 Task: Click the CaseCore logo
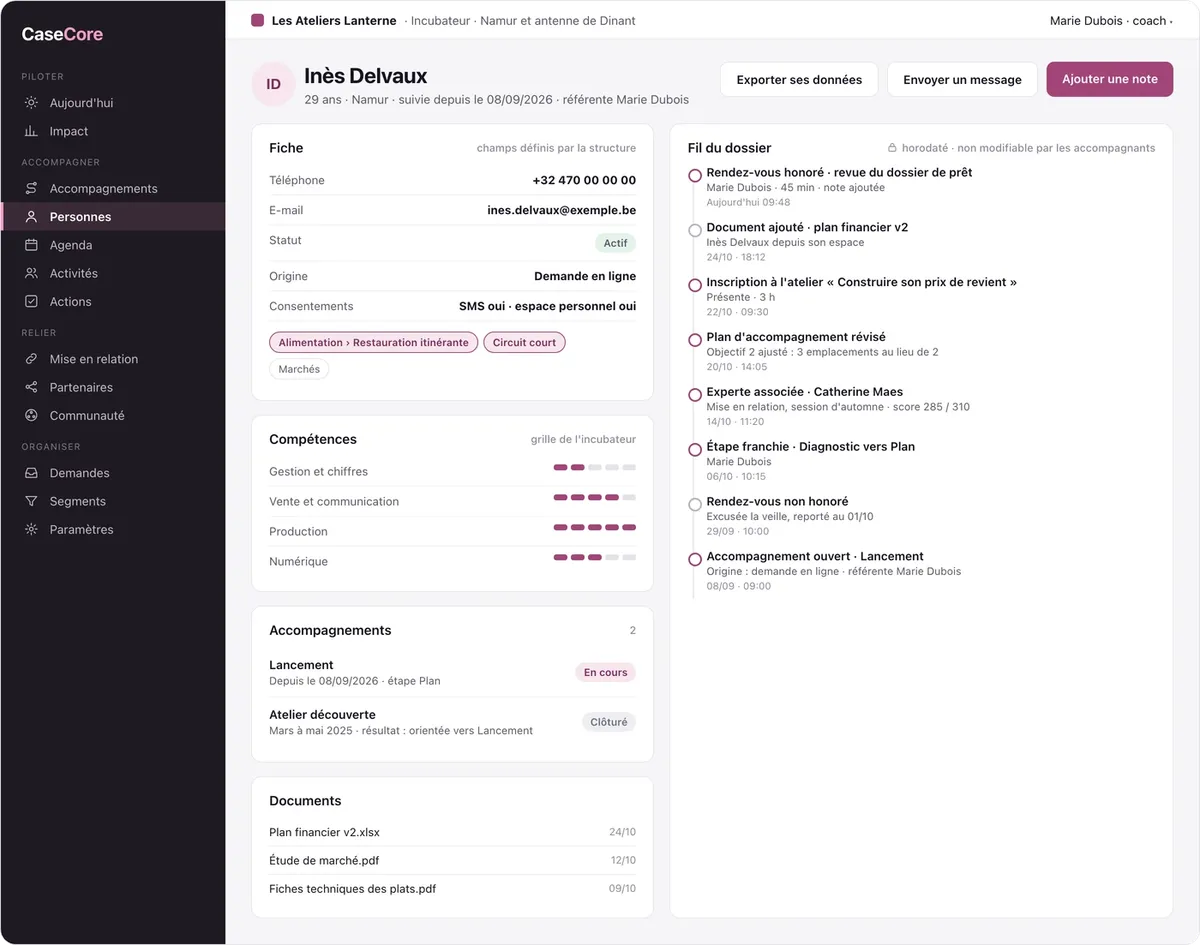point(62,34)
